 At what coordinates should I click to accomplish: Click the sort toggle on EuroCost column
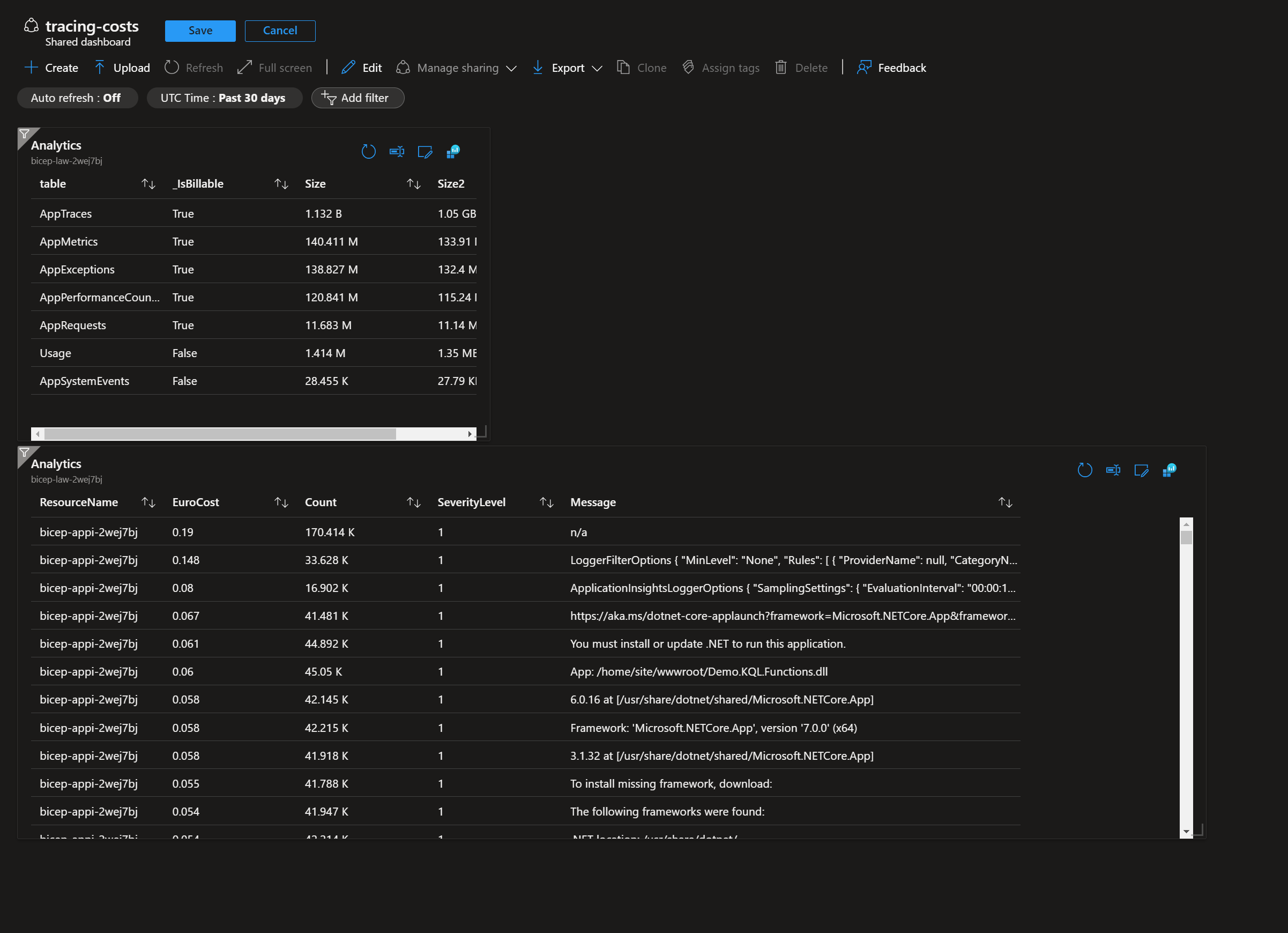(280, 502)
